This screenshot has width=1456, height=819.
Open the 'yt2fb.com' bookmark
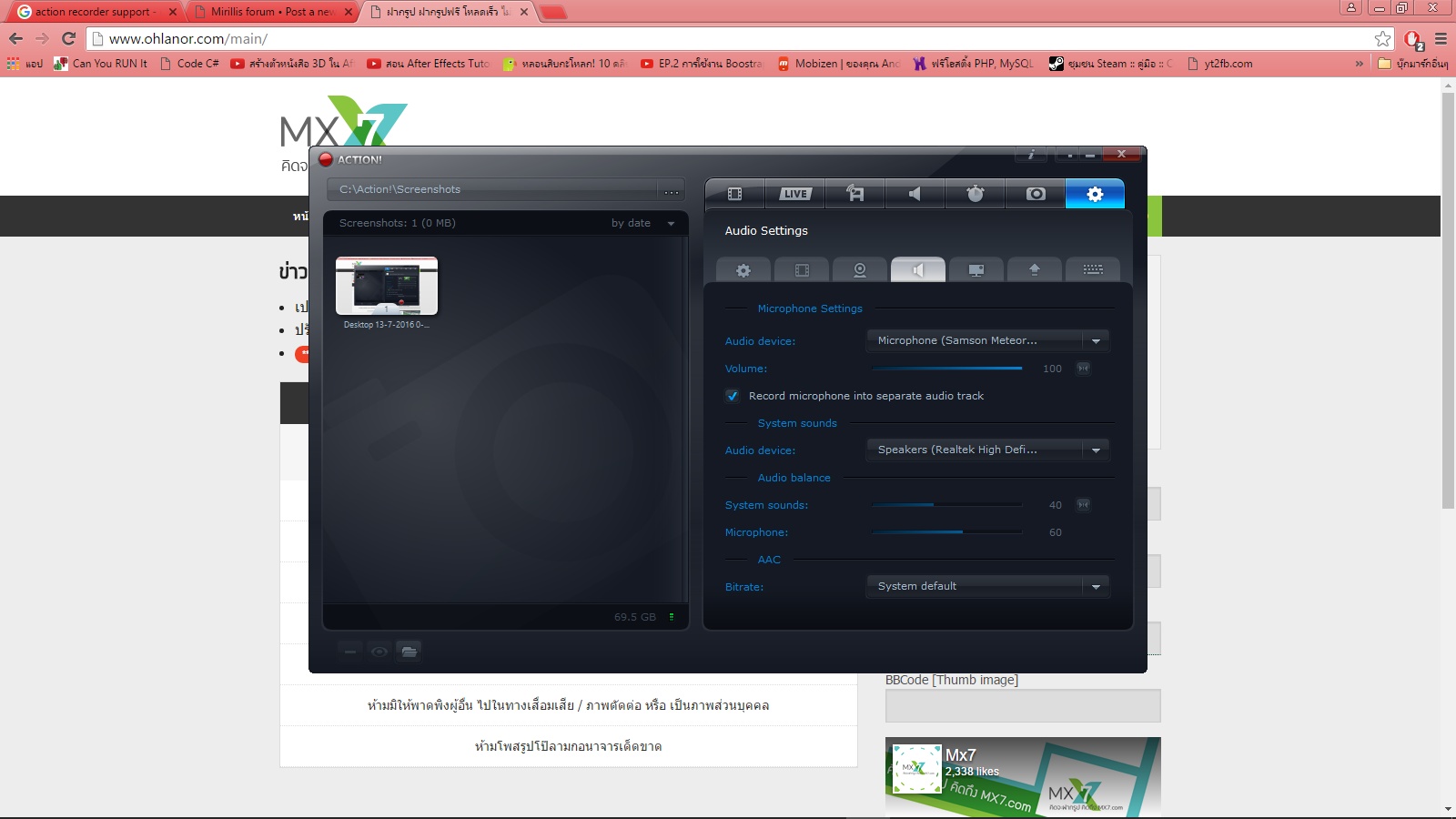coord(1219,64)
